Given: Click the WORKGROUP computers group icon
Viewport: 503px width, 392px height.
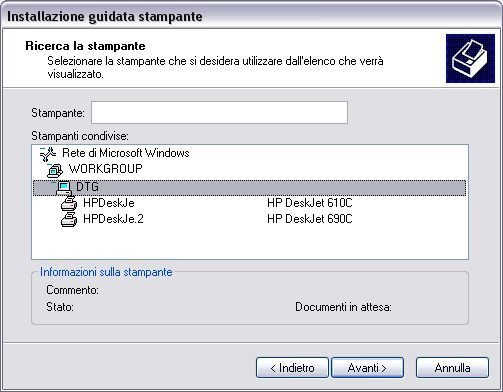Looking at the screenshot, I should 55,171.
